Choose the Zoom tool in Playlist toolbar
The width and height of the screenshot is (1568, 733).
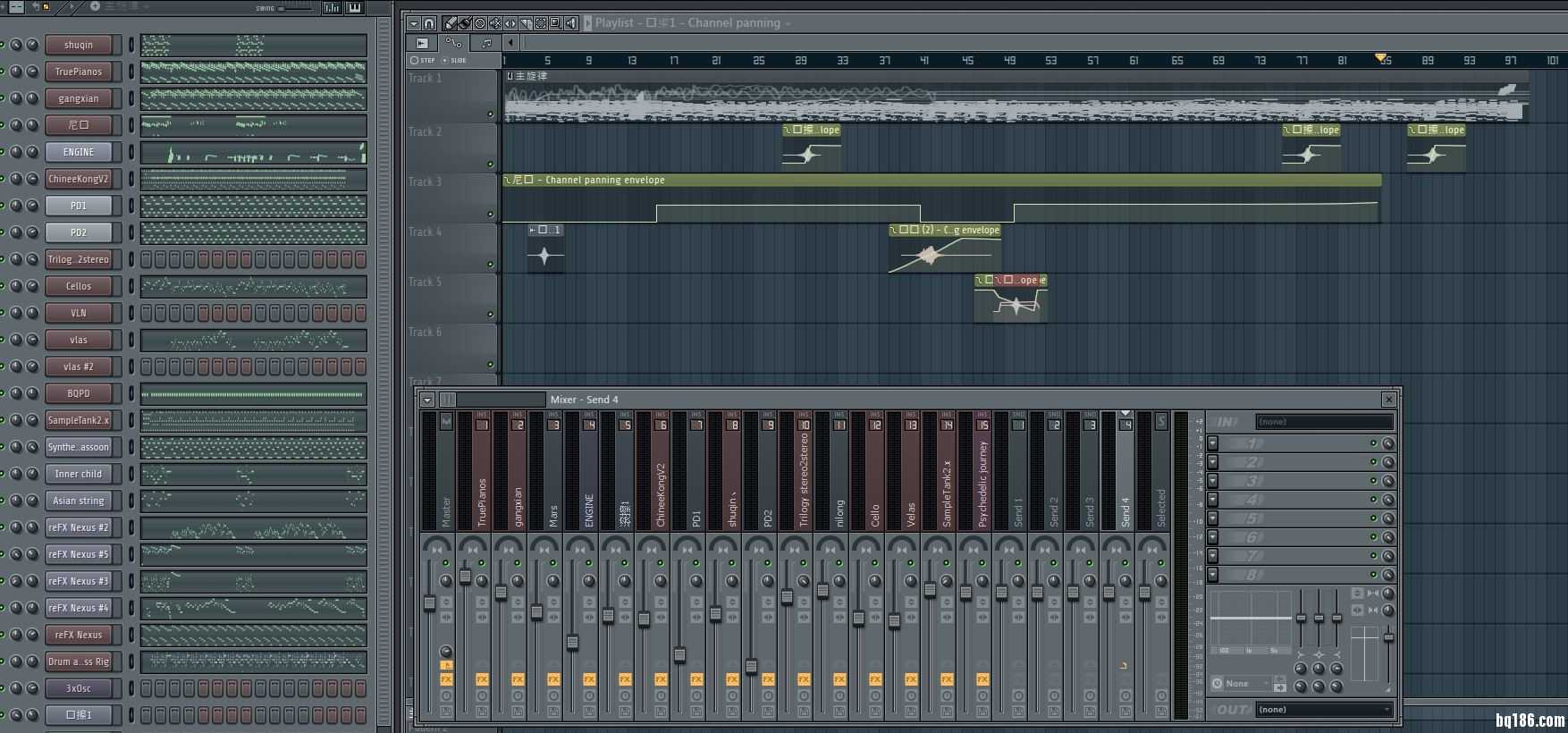pos(556,23)
